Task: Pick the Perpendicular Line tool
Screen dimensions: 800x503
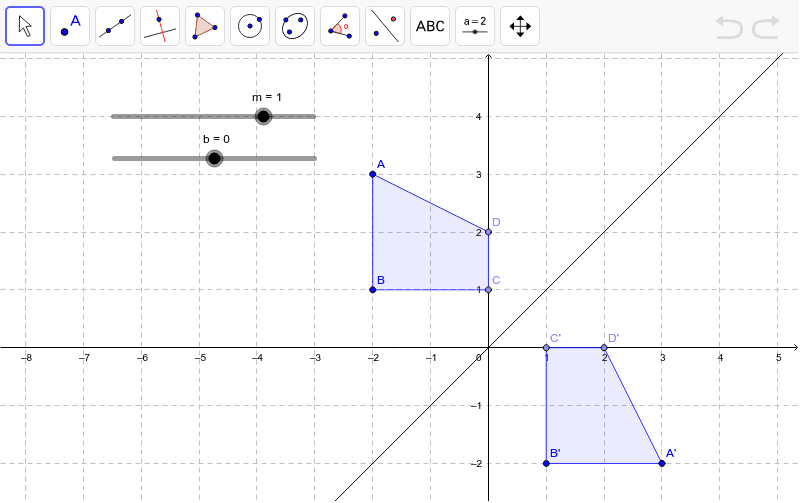Action: click(x=160, y=26)
